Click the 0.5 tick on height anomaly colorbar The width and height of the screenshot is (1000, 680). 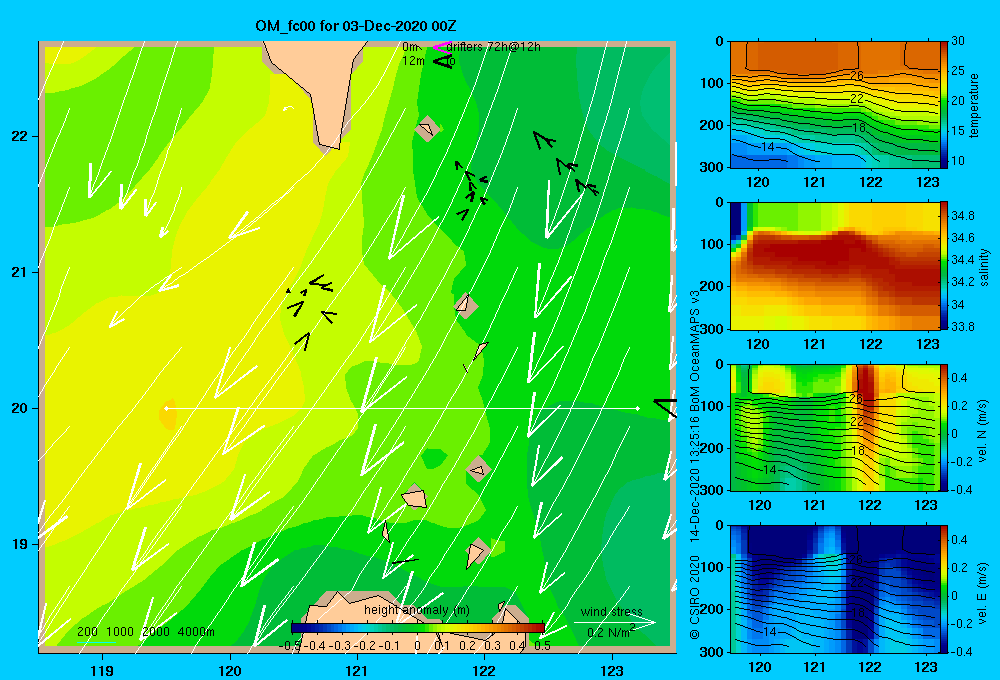point(543,646)
